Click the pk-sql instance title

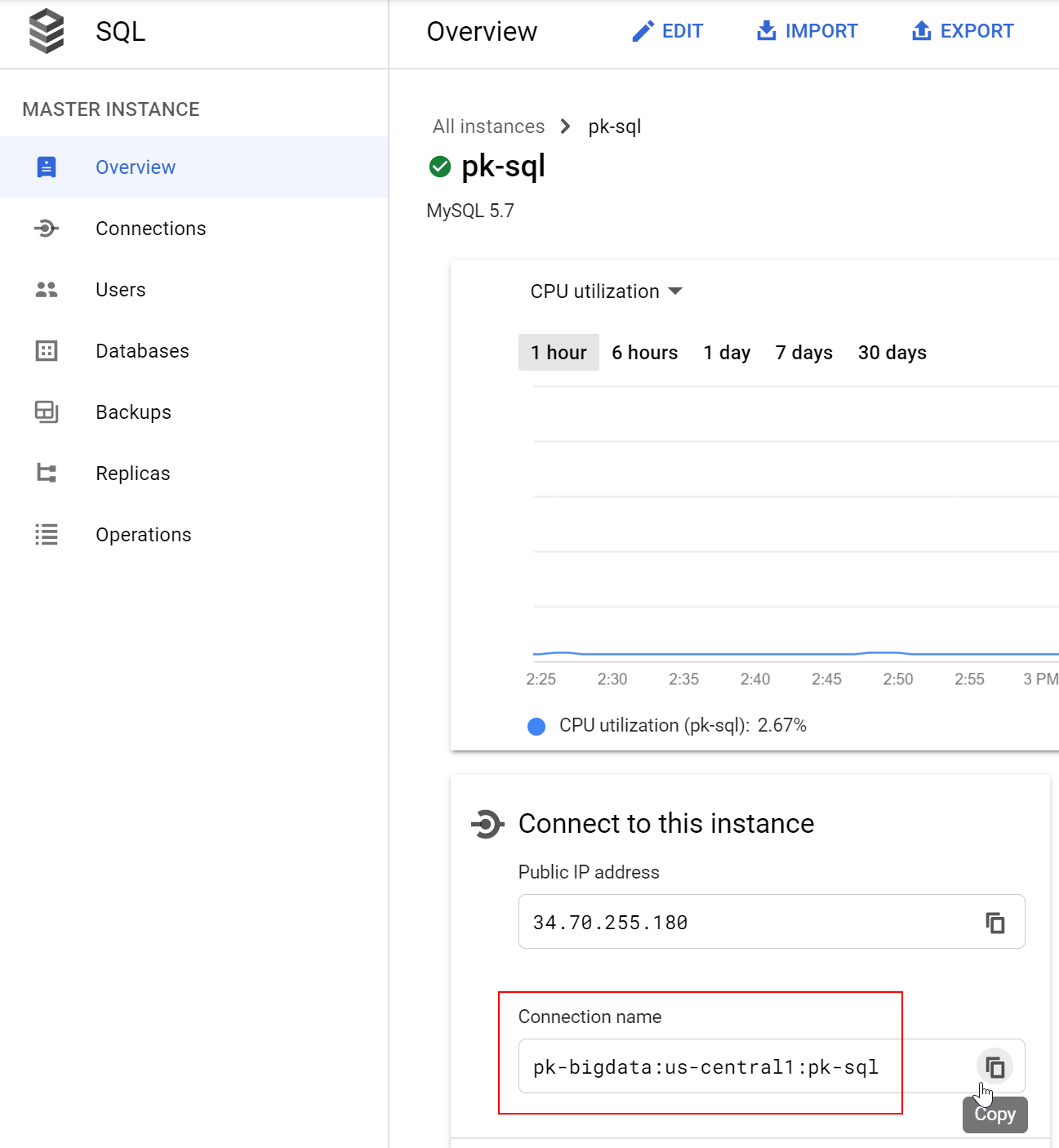pyautogui.click(x=503, y=167)
